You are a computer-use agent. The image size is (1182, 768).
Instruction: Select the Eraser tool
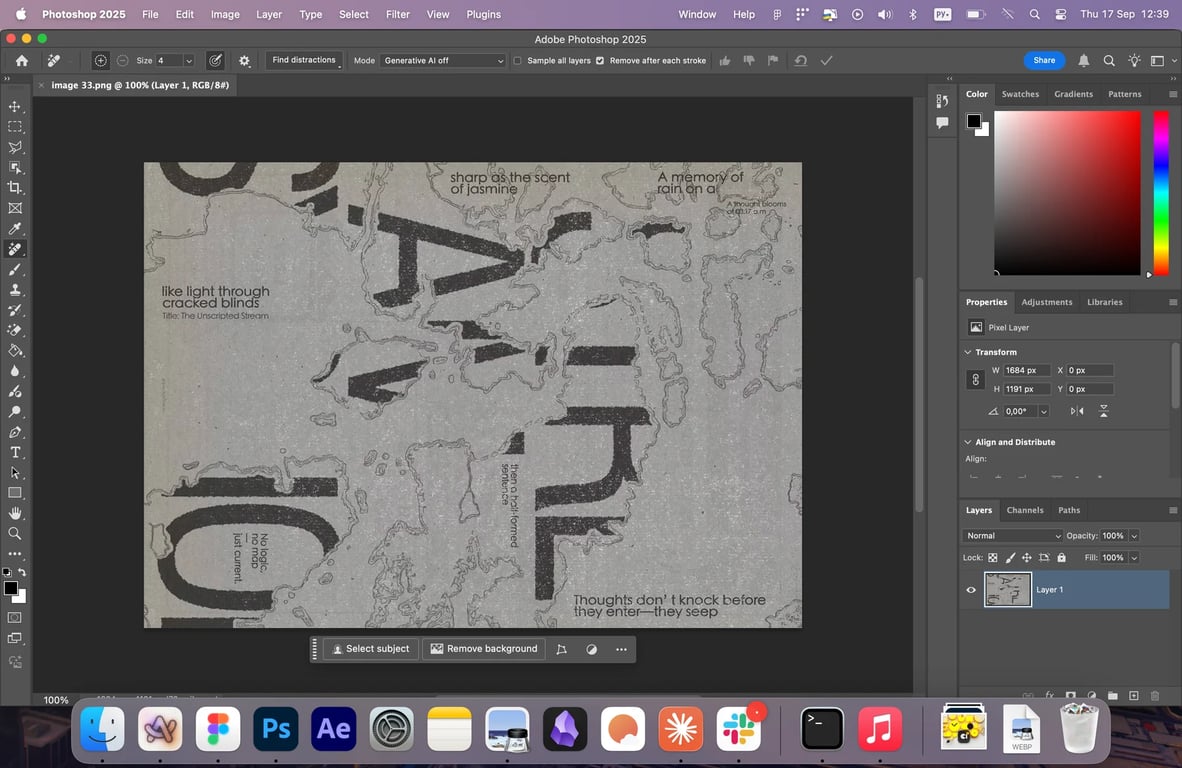tap(14, 330)
